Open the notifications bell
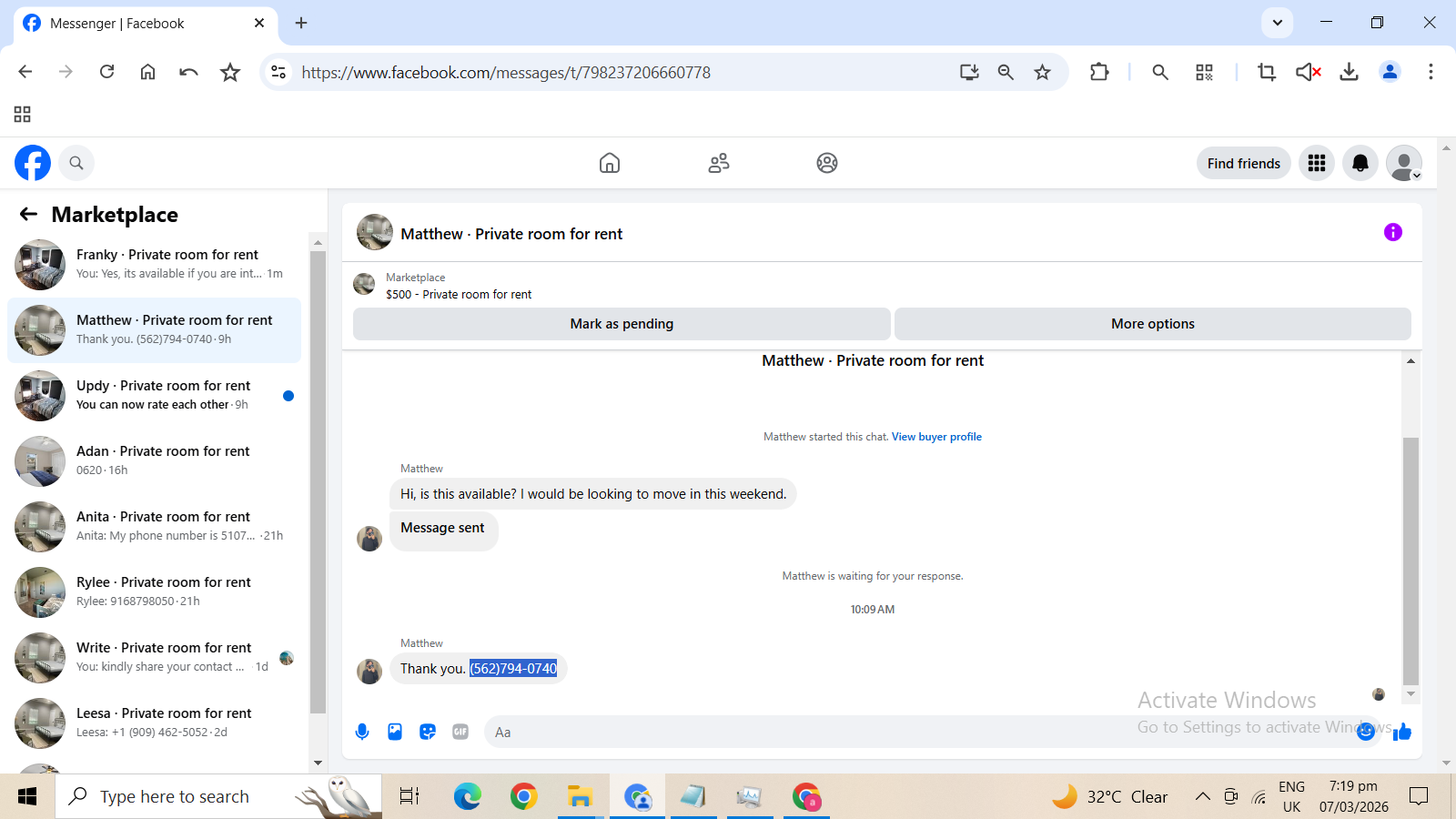The image size is (1456, 819). (1360, 163)
